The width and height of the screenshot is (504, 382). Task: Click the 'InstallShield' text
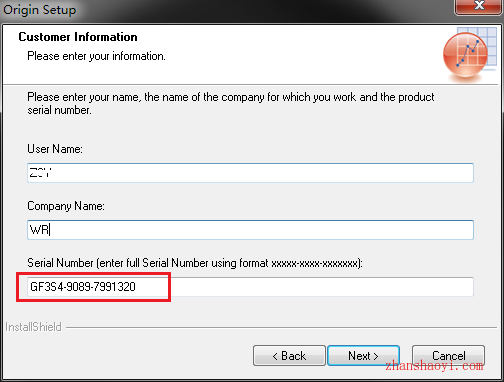coord(33,327)
